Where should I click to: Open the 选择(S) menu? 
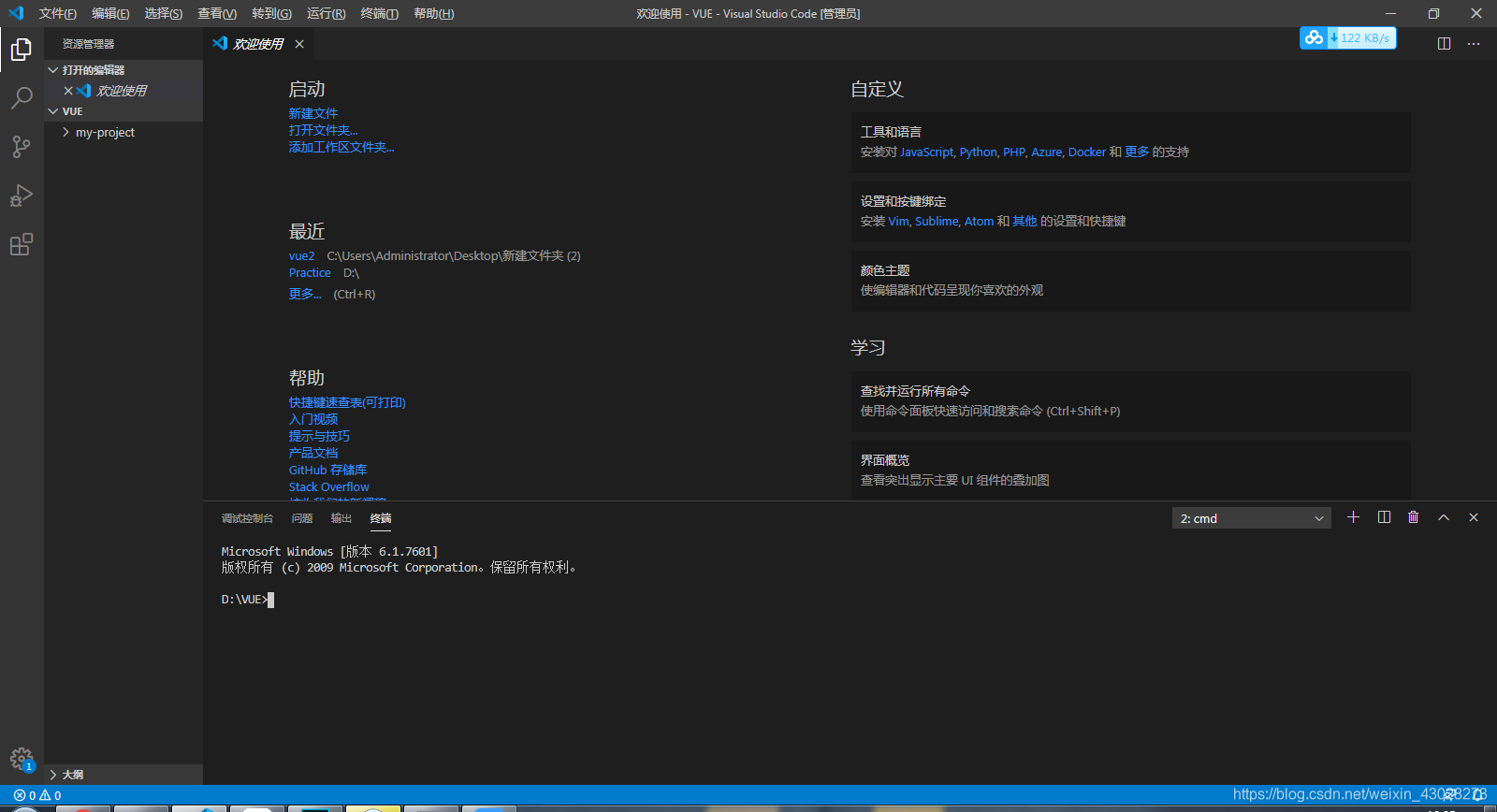coord(164,13)
